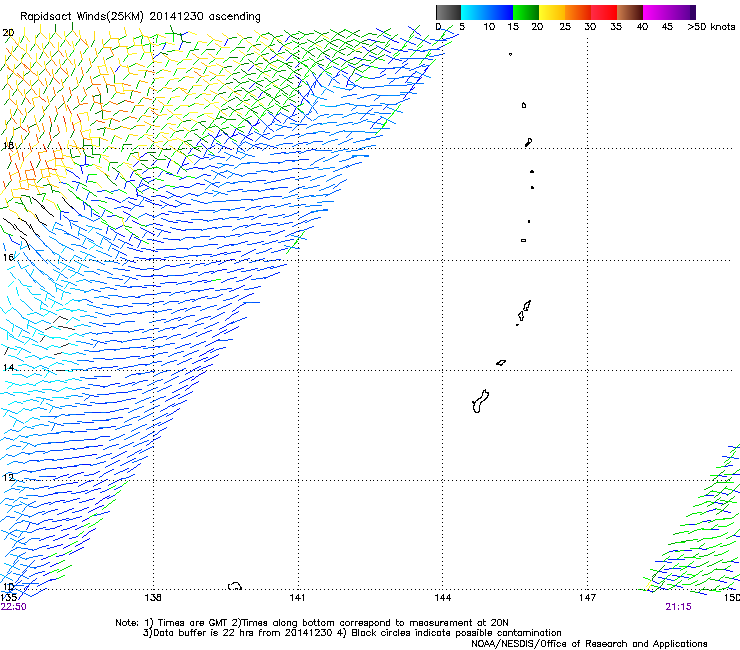Select the latitude label '20'
740x650 pixels.
click(x=8, y=33)
